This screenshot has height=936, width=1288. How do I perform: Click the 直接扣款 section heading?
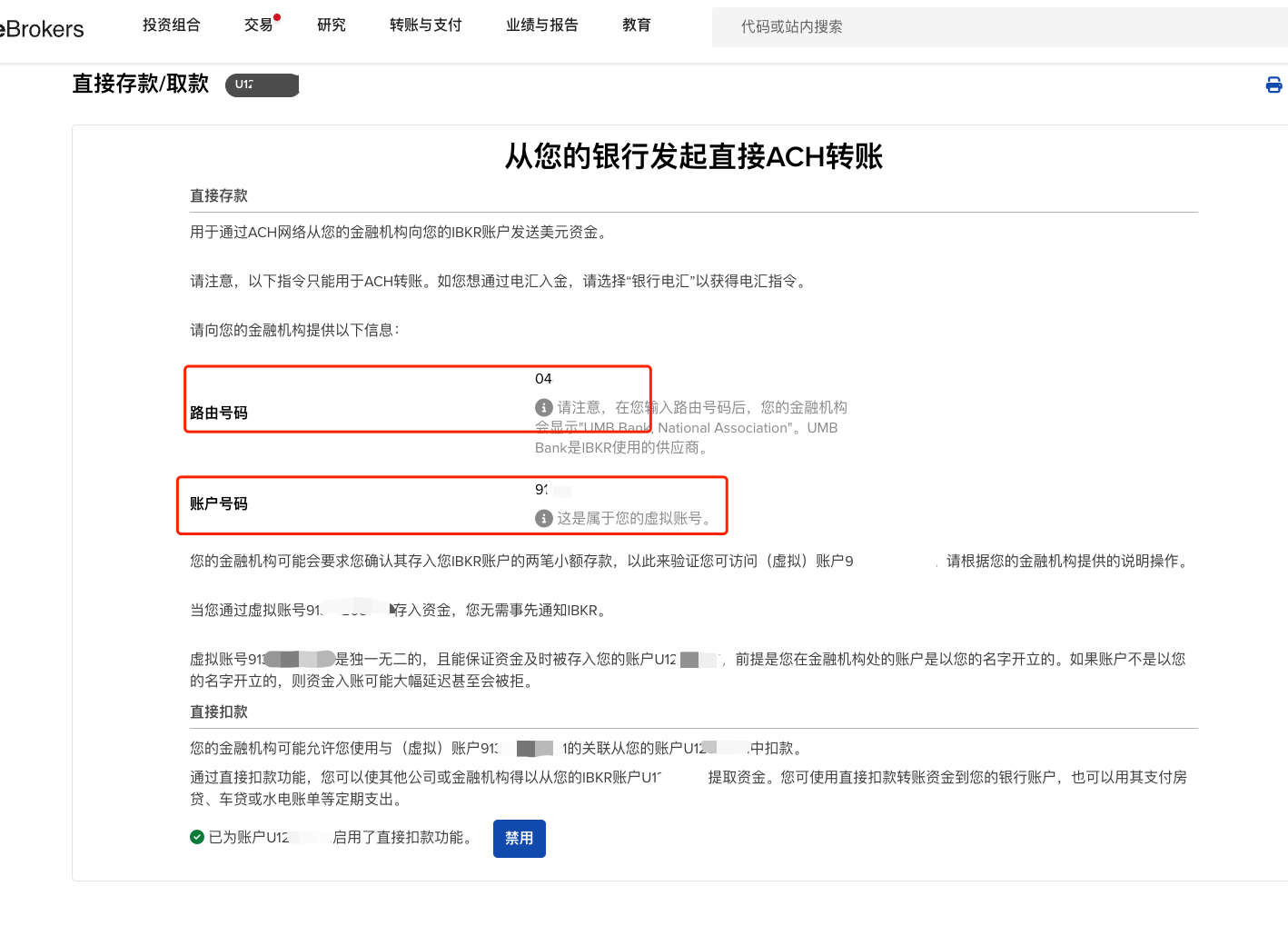pos(219,712)
